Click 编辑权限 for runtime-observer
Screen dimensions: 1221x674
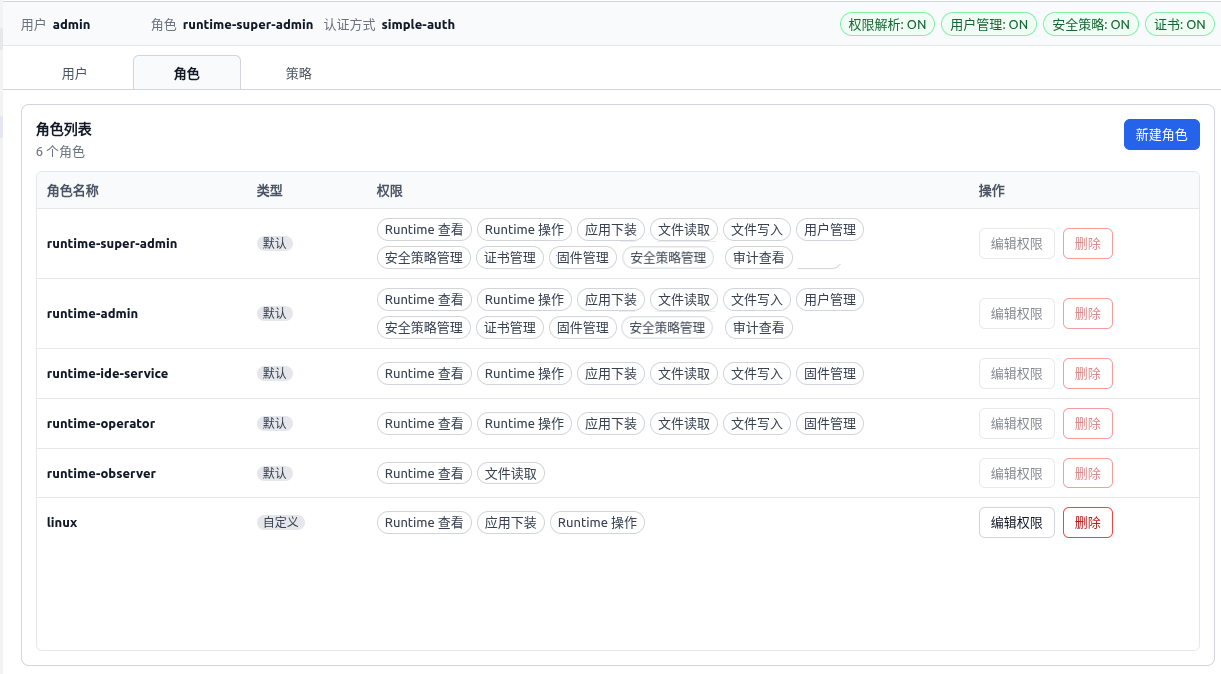click(1016, 474)
